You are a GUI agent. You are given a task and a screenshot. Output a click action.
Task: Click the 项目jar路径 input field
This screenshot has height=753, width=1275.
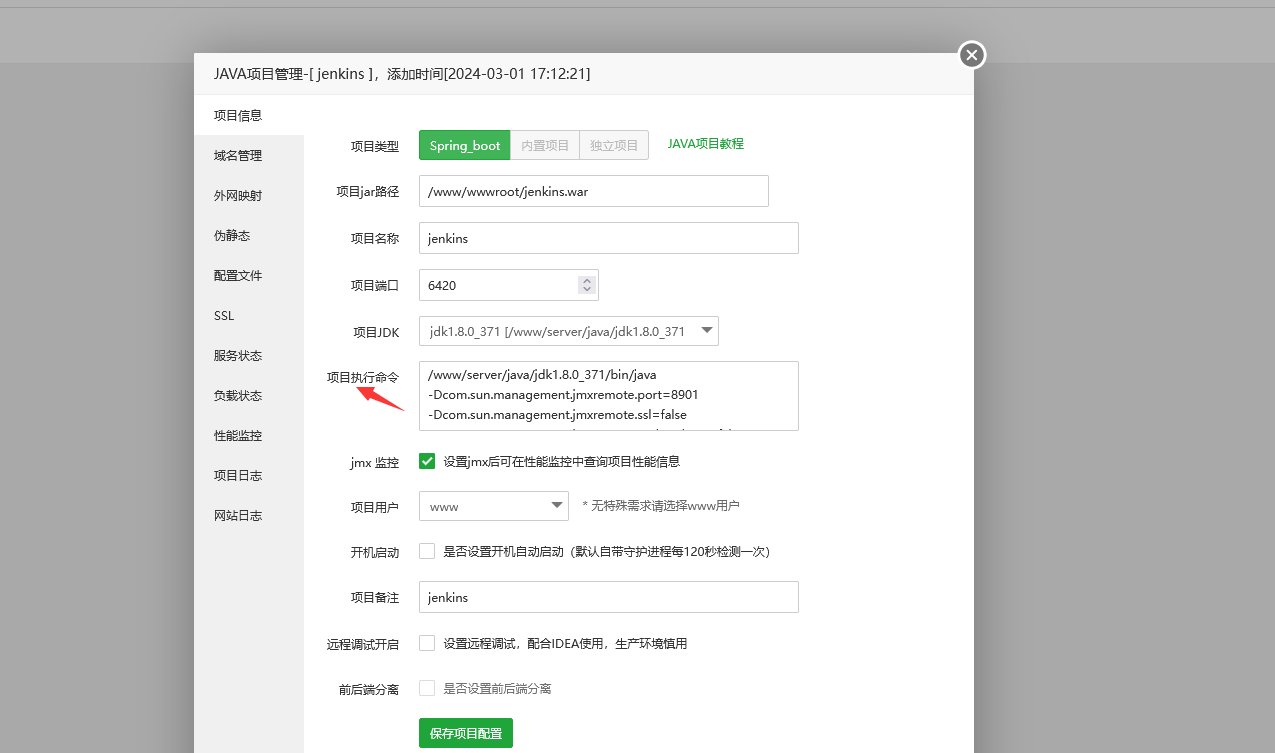pos(594,191)
